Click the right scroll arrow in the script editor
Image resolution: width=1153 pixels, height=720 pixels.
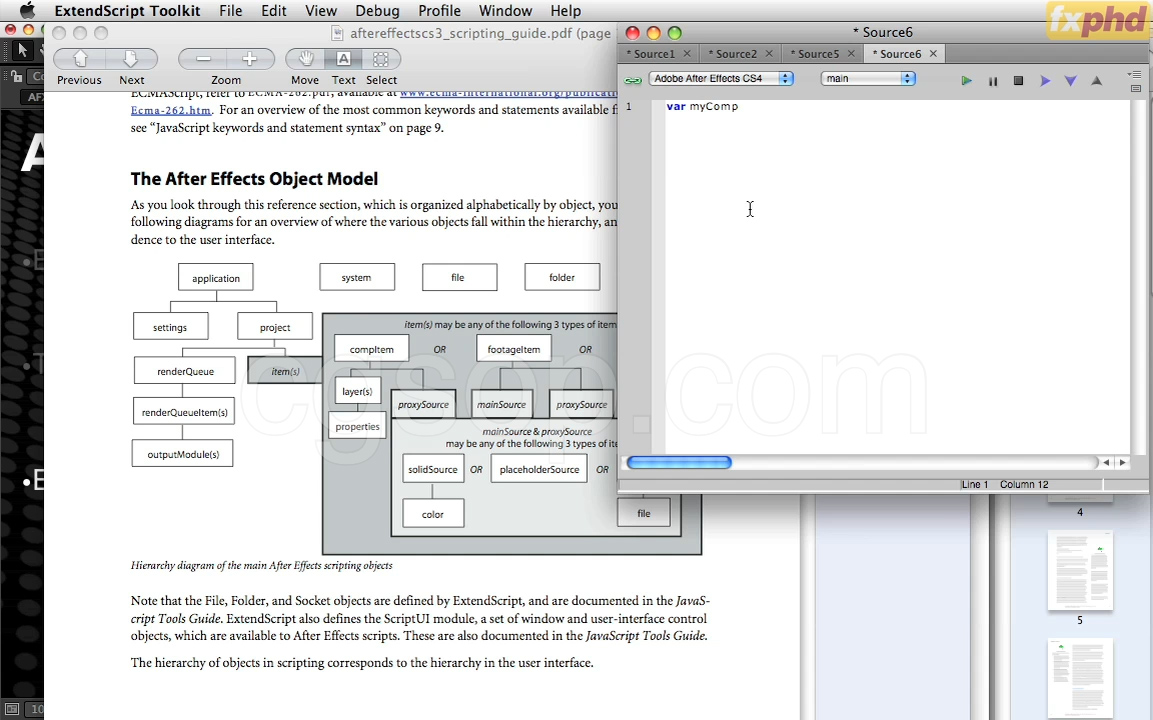[1122, 463]
